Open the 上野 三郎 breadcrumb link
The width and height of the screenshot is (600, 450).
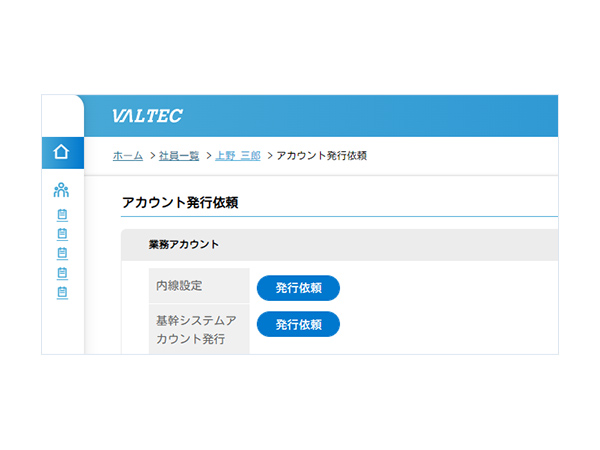click(238, 156)
